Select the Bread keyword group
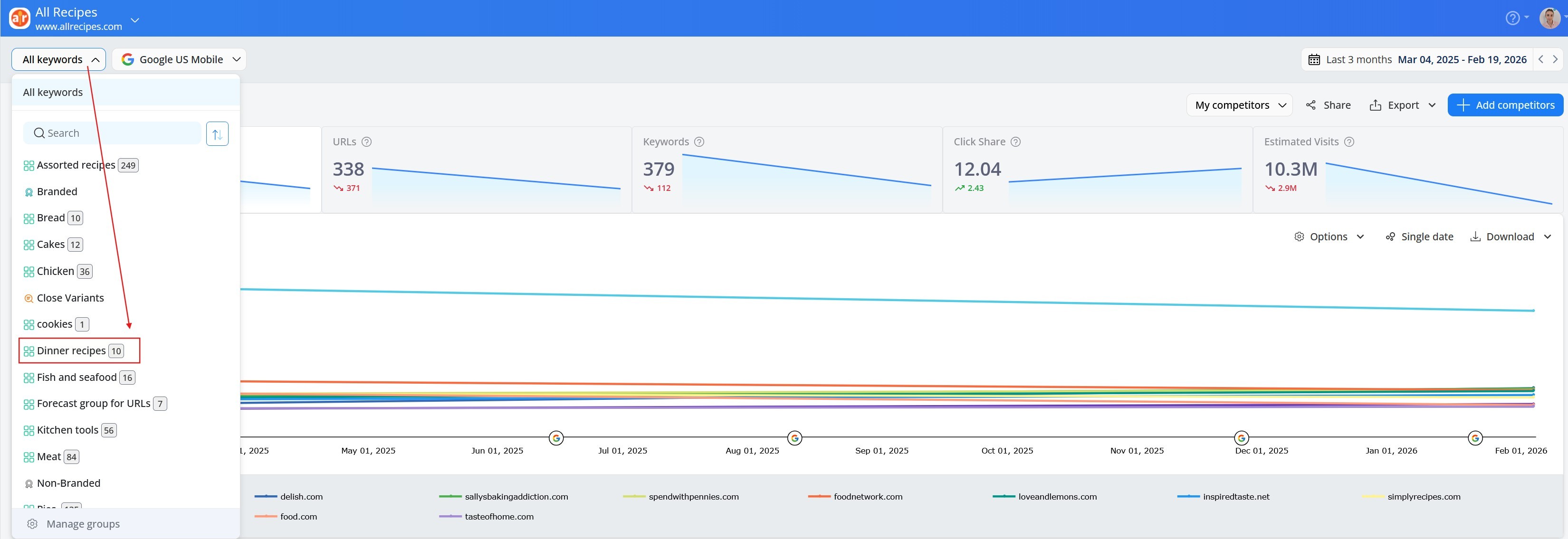The width and height of the screenshot is (1568, 539). click(x=53, y=218)
